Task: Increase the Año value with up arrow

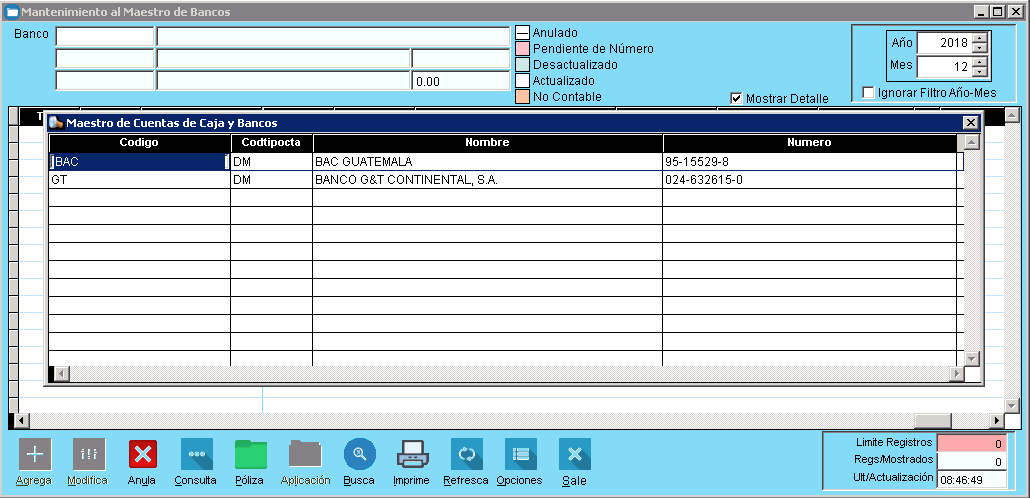Action: (x=979, y=38)
